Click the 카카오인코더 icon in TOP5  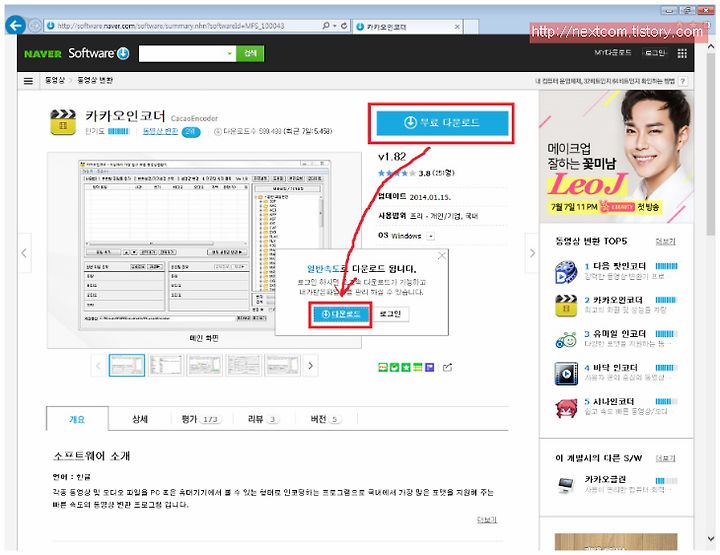point(566,306)
